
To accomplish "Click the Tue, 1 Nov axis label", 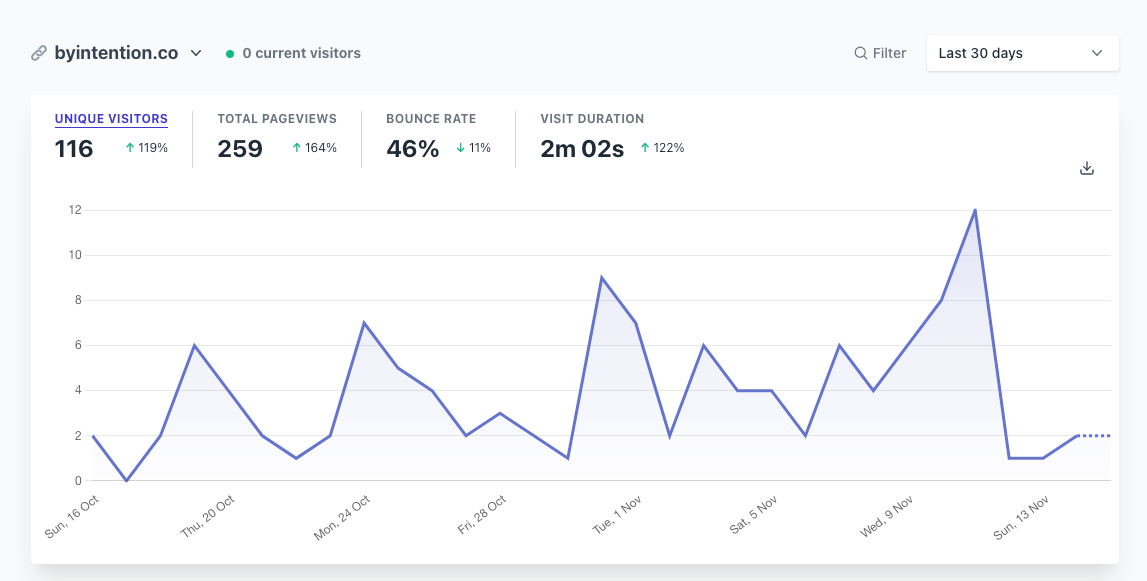I will coord(617,514).
